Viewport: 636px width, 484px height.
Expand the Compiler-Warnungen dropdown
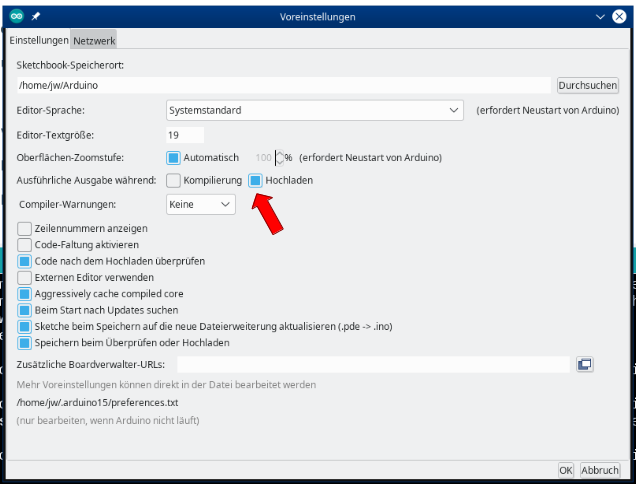200,204
